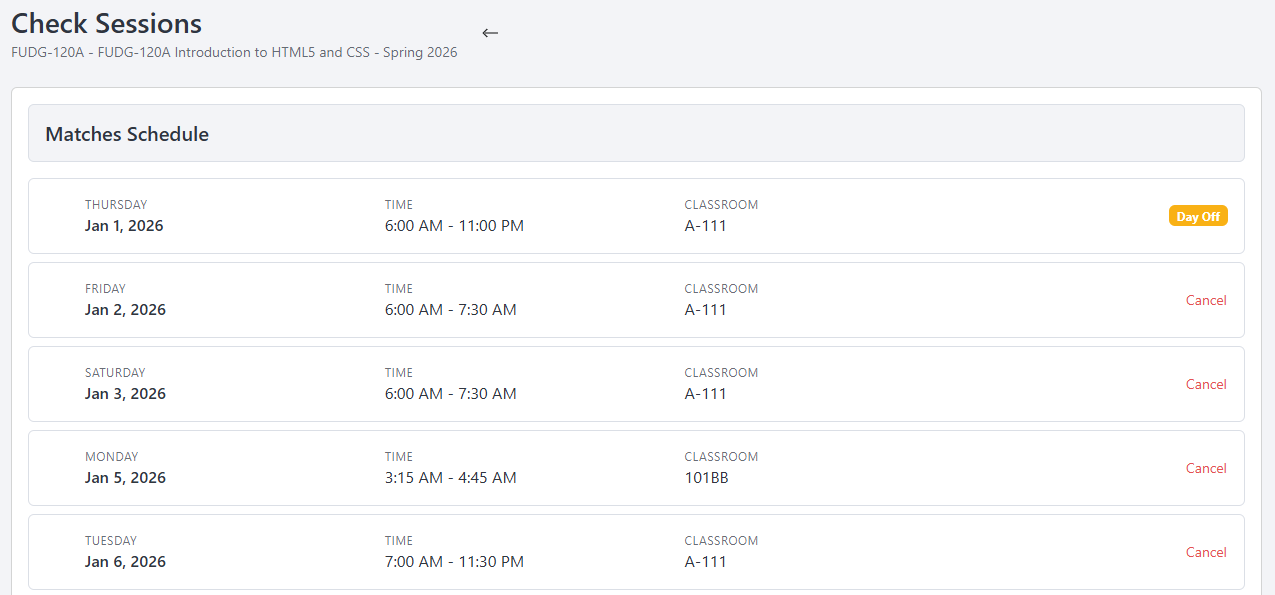Click the FUDG-120A course subtitle
Viewport: 1275px width, 595px height.
point(234,52)
